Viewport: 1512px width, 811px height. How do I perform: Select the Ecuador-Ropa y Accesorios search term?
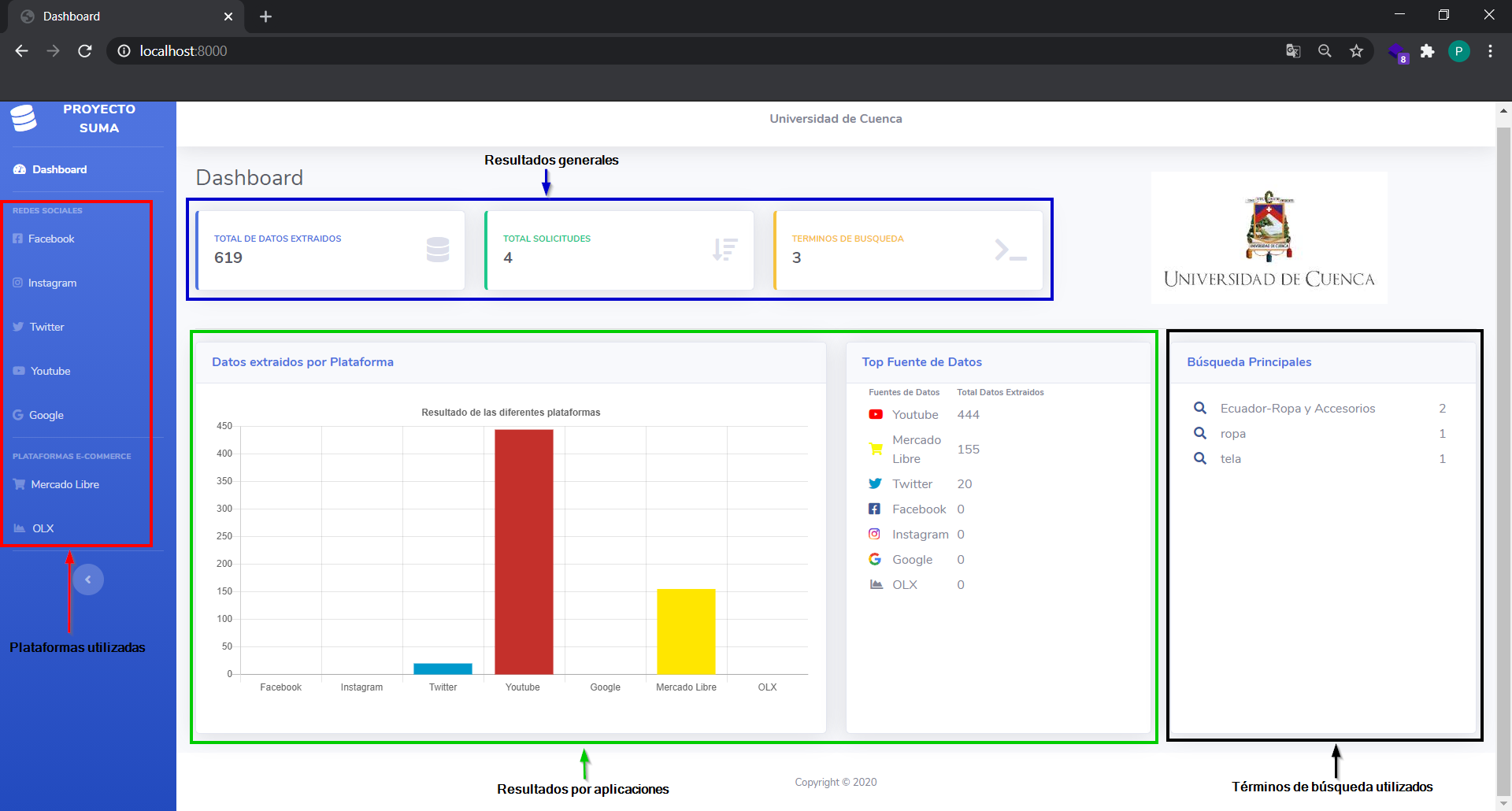1298,408
